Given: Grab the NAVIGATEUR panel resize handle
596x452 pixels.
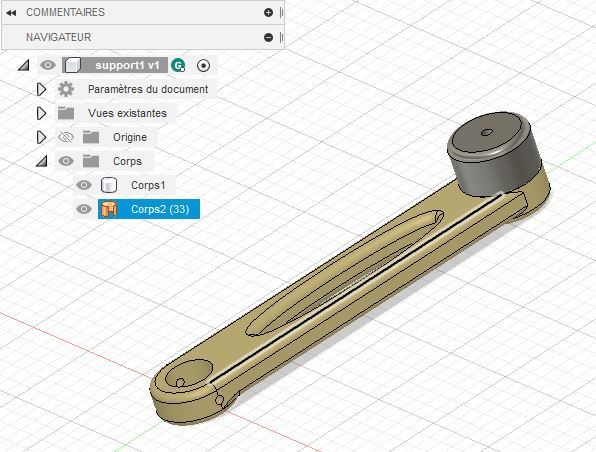Looking at the screenshot, I should click(281, 37).
